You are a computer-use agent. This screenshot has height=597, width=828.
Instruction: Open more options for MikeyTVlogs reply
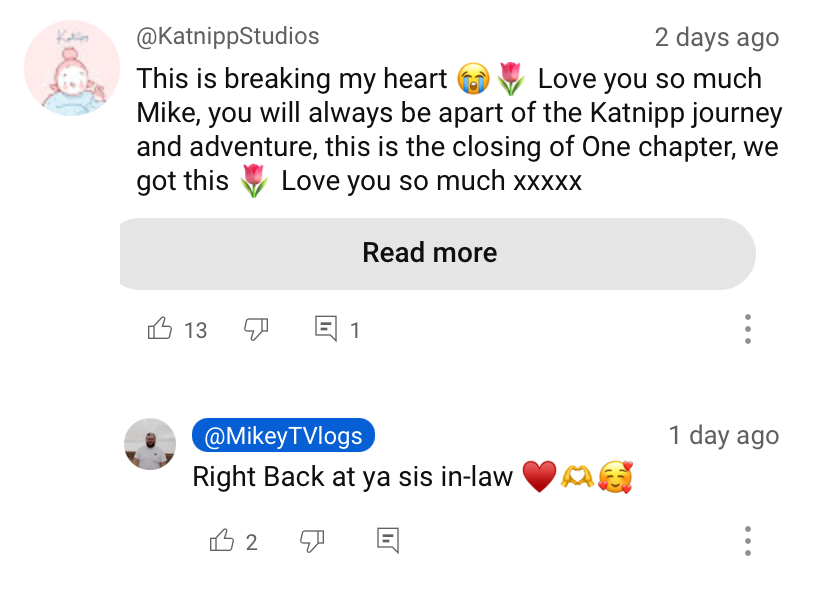coord(747,541)
